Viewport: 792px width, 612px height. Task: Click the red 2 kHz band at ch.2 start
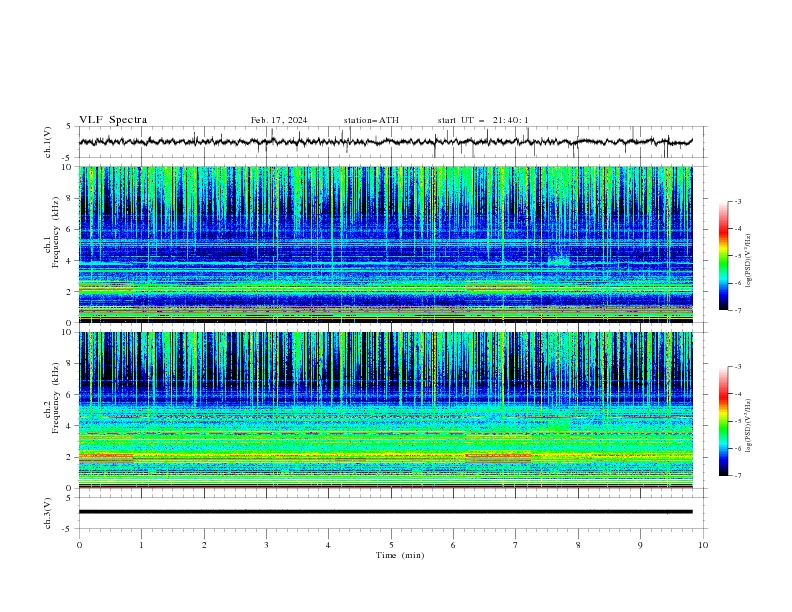(x=106, y=456)
